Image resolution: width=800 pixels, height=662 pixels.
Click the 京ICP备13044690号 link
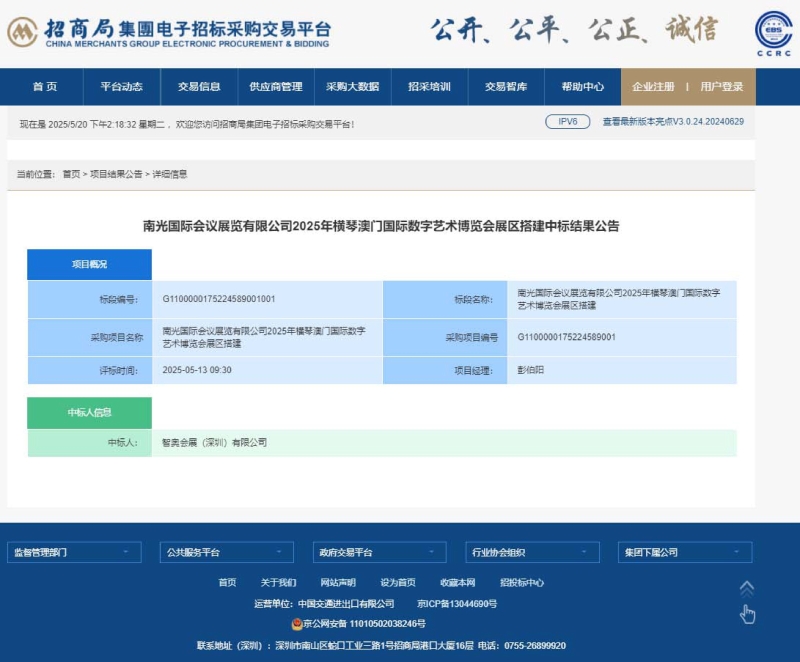point(457,604)
